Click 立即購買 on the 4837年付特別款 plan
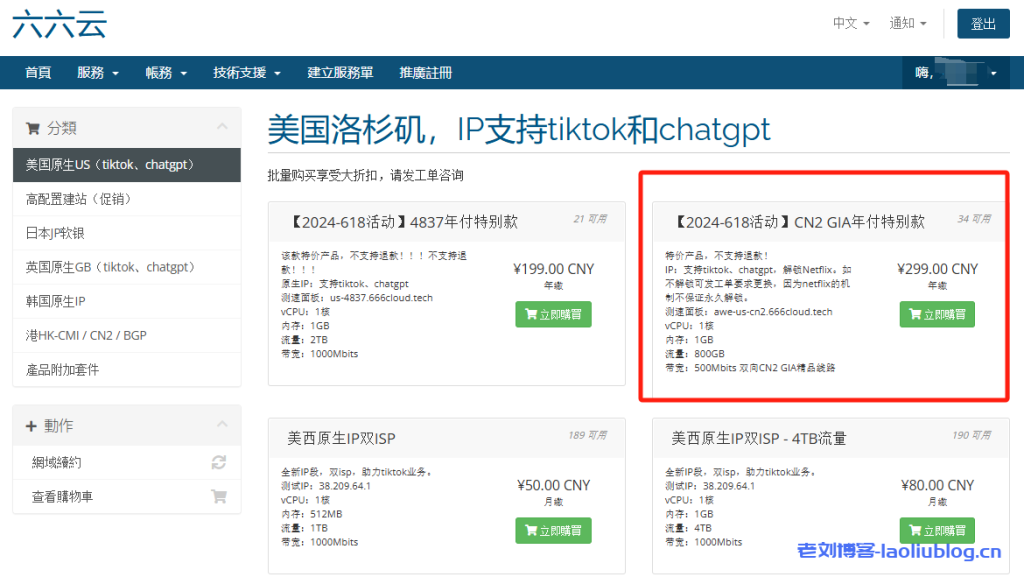Screen dimensions: 1024x584 pos(553,314)
